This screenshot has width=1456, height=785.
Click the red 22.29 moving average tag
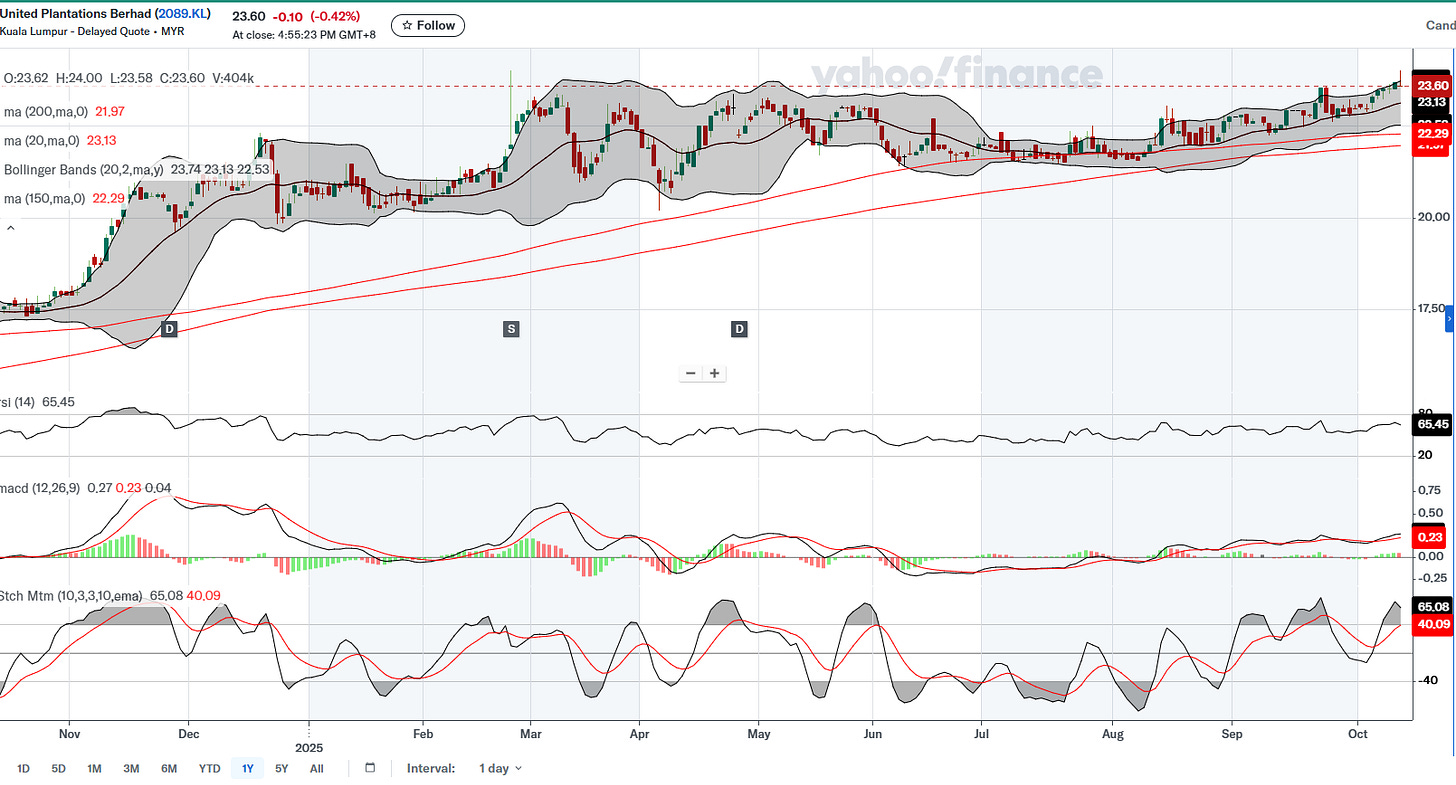click(1433, 133)
